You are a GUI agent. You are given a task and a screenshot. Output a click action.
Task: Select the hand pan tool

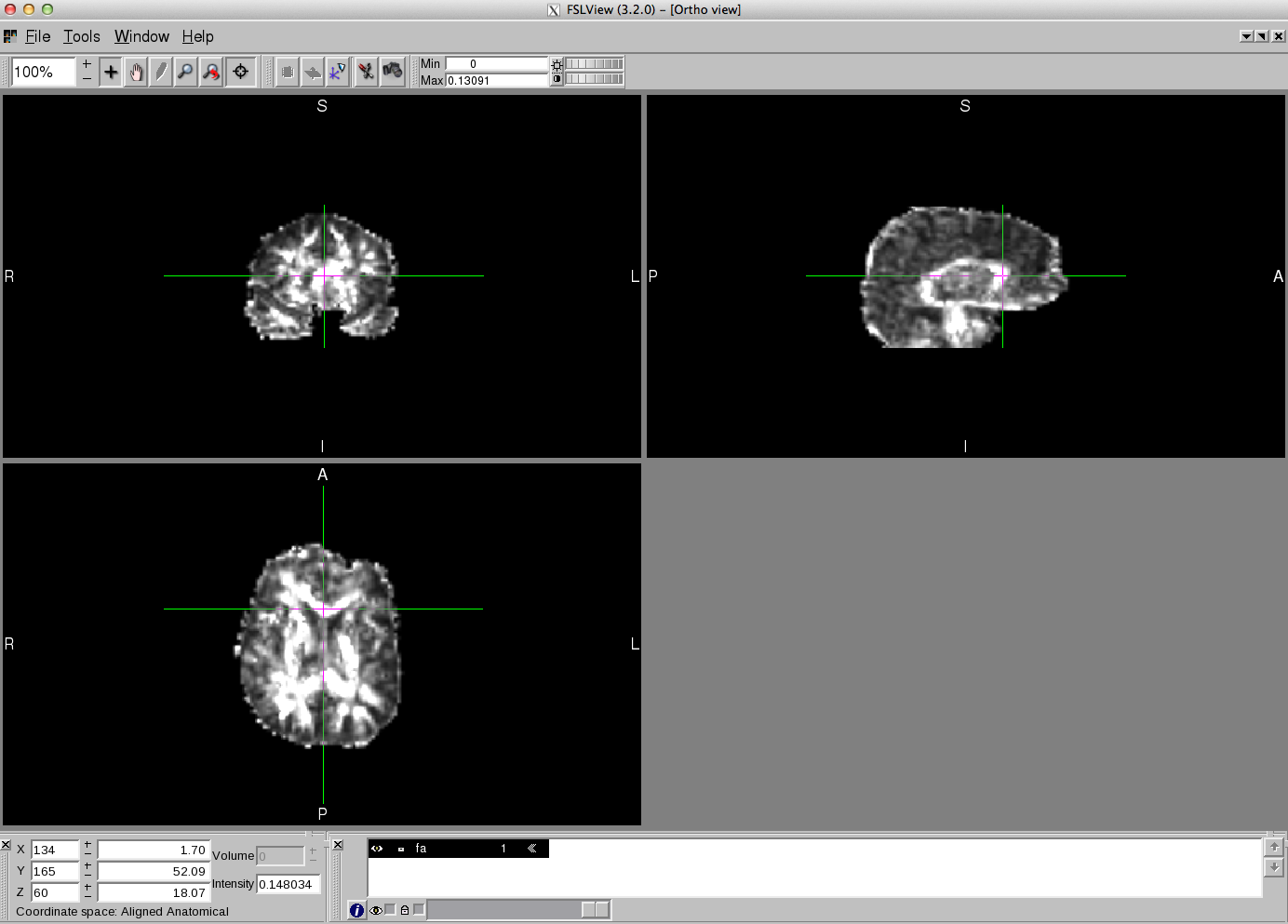pyautogui.click(x=136, y=72)
